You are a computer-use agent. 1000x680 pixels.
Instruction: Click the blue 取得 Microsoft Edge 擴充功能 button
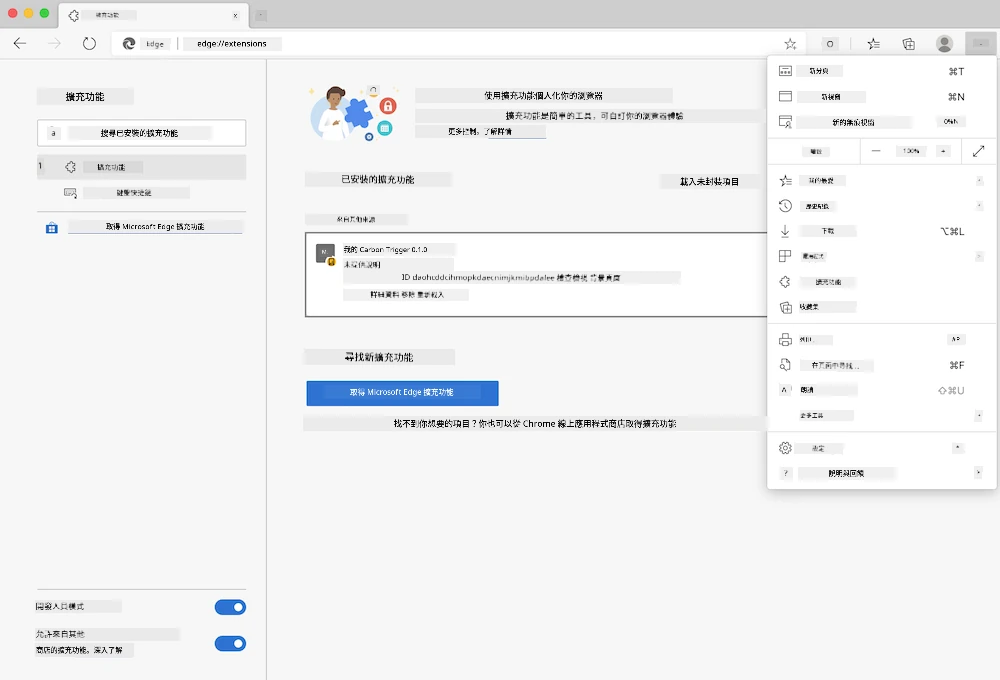(402, 393)
